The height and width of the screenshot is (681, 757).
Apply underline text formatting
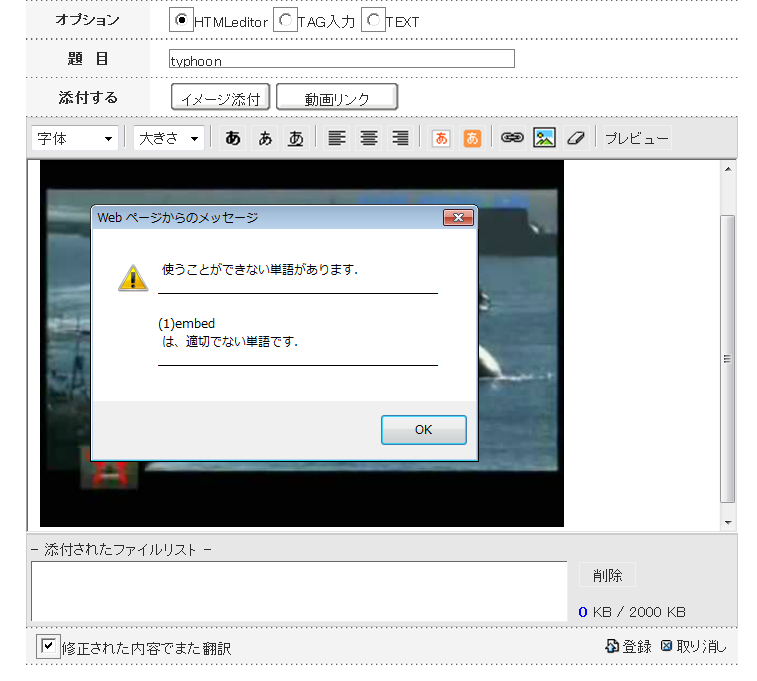[296, 139]
